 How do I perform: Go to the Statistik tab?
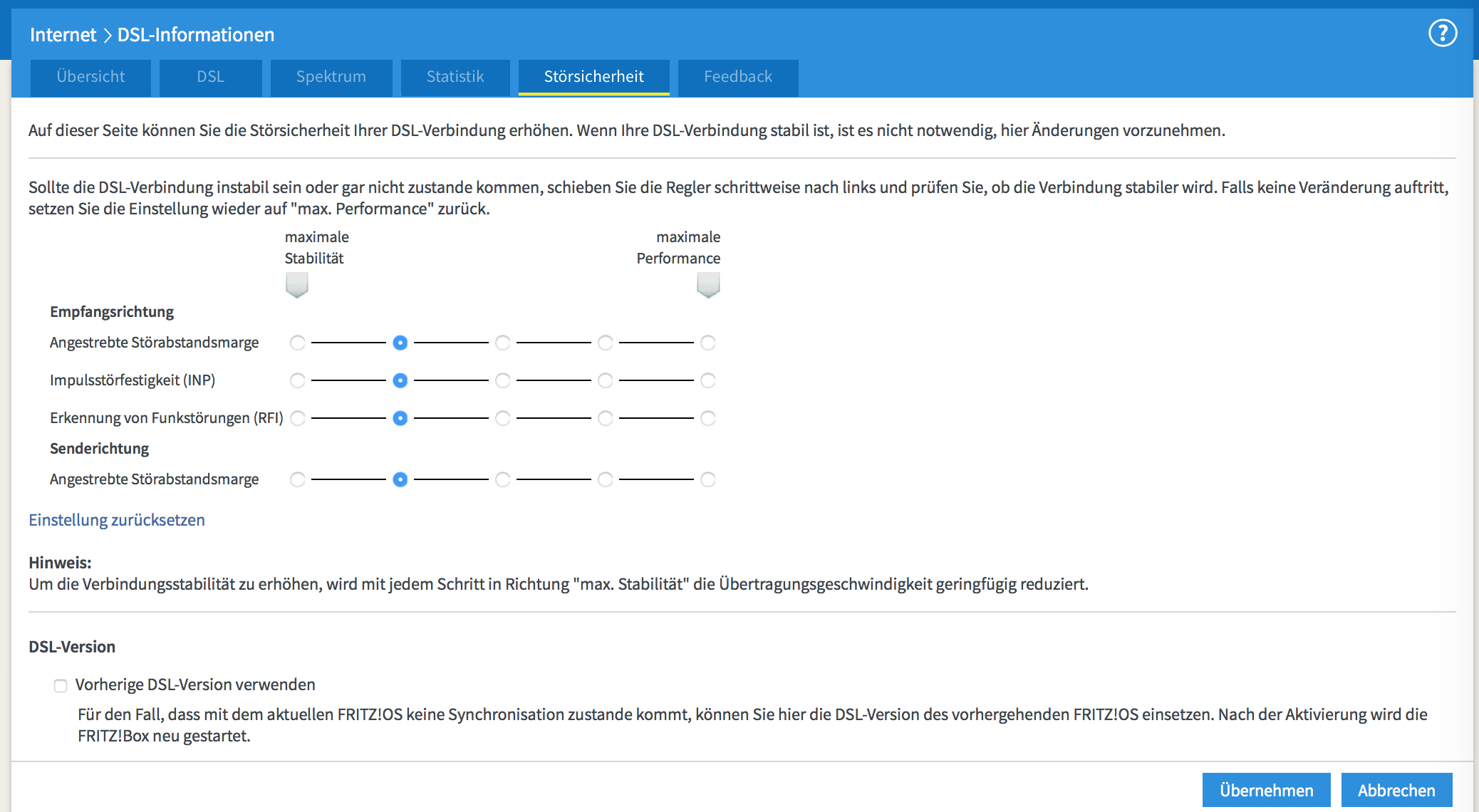tap(455, 77)
